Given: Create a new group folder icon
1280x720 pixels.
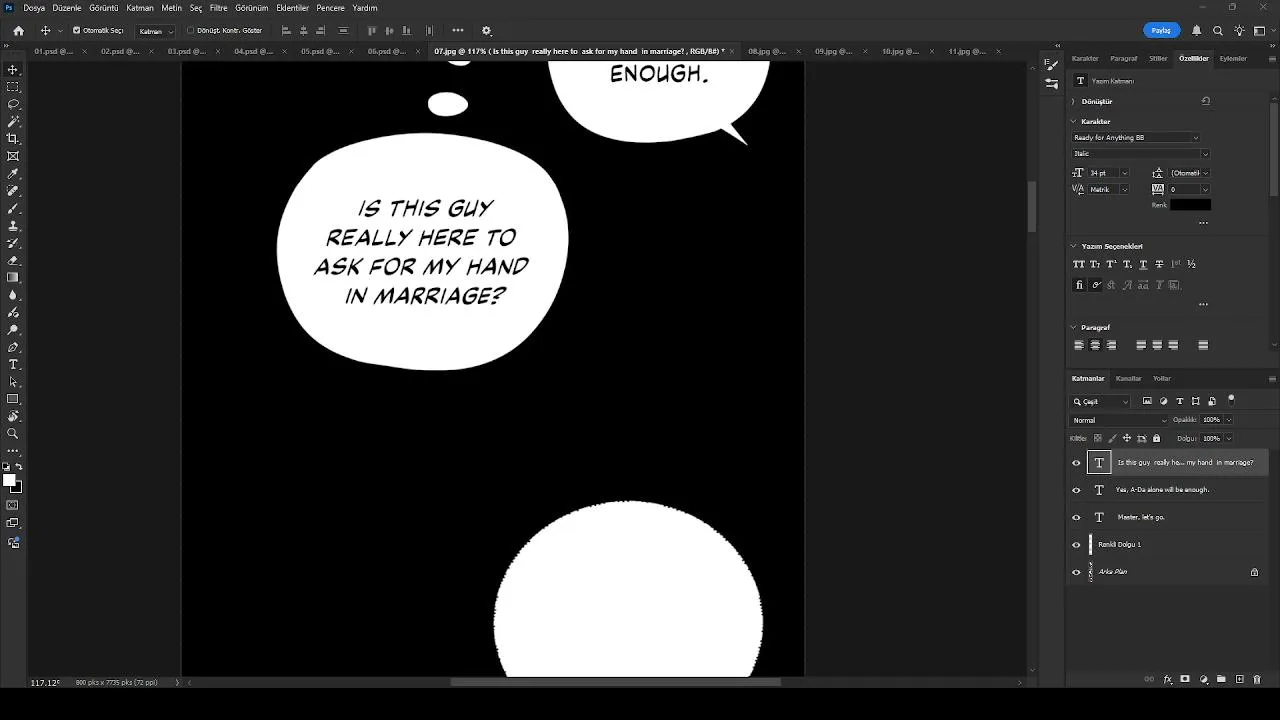Looking at the screenshot, I should (1221, 680).
